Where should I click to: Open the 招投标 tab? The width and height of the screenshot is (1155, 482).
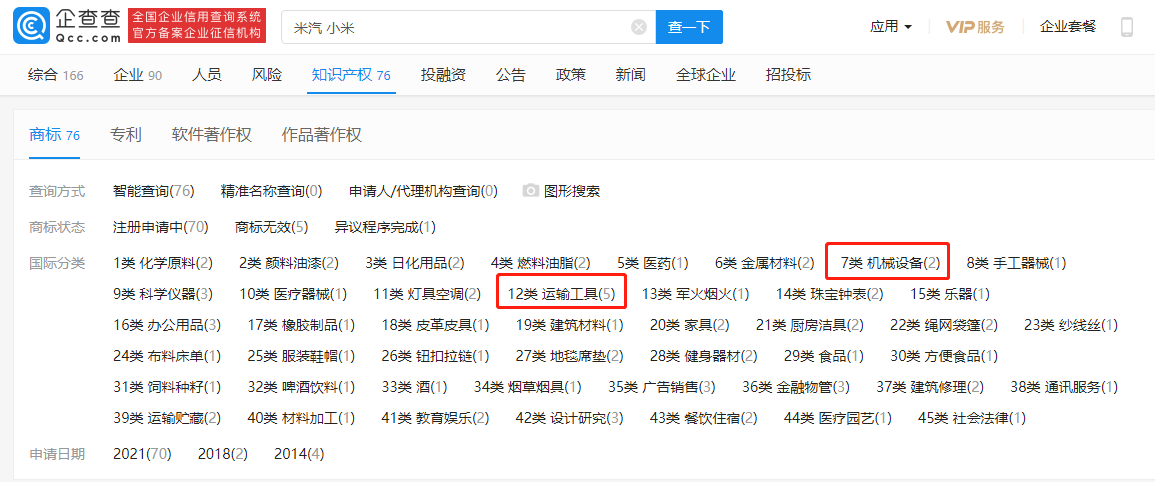coord(788,74)
